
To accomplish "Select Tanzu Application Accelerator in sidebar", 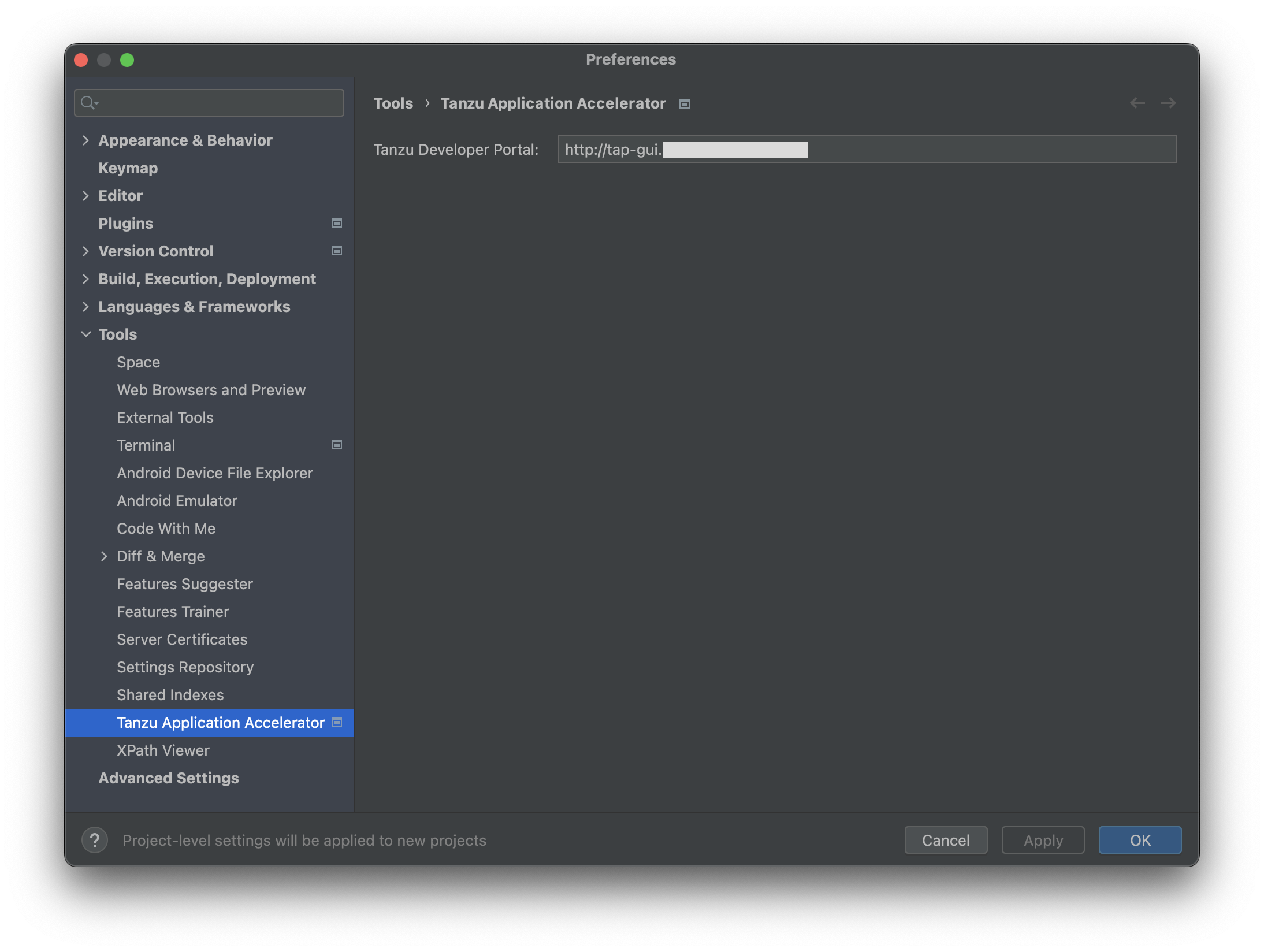I will pyautogui.click(x=209, y=723).
